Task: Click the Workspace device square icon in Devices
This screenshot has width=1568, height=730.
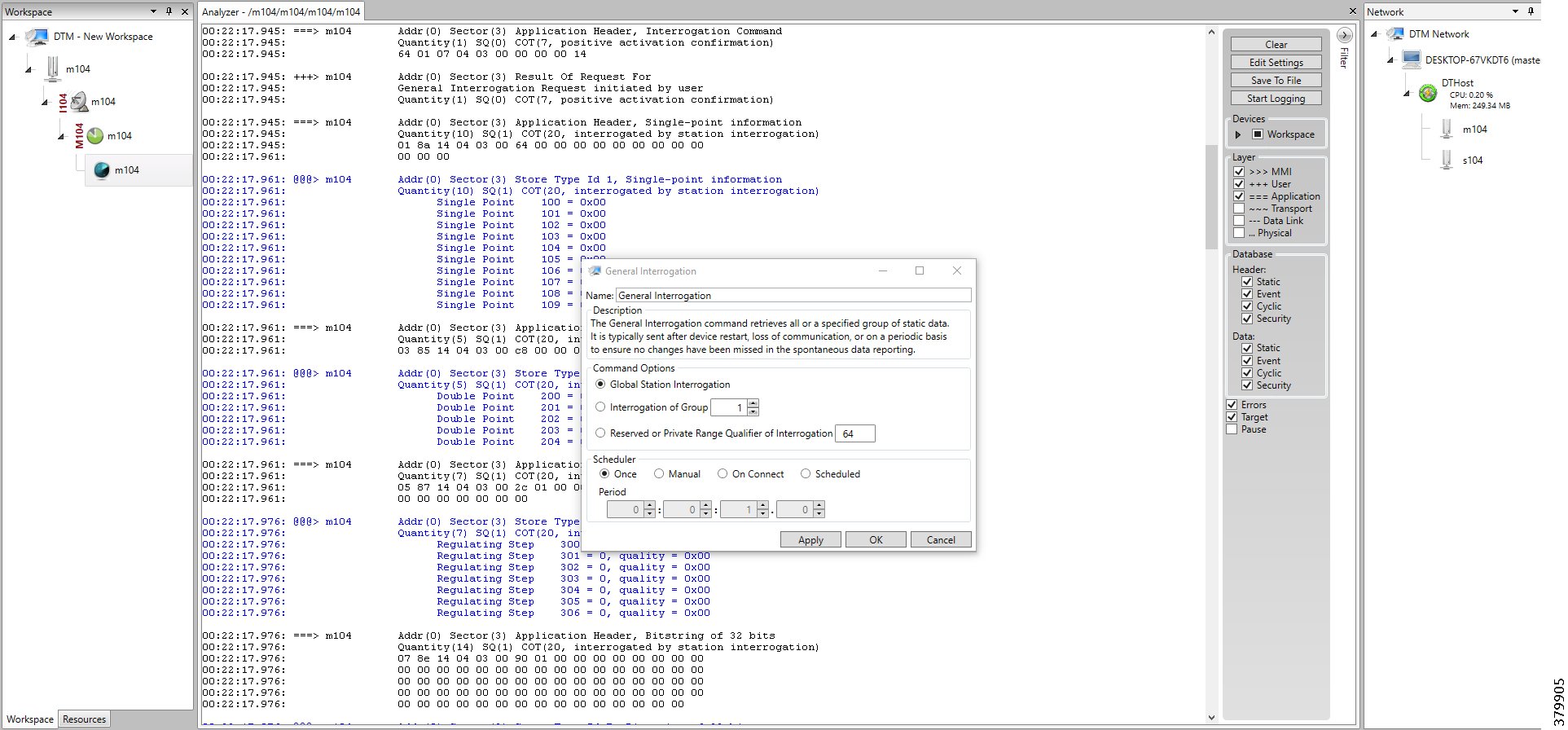Action: coord(1258,134)
